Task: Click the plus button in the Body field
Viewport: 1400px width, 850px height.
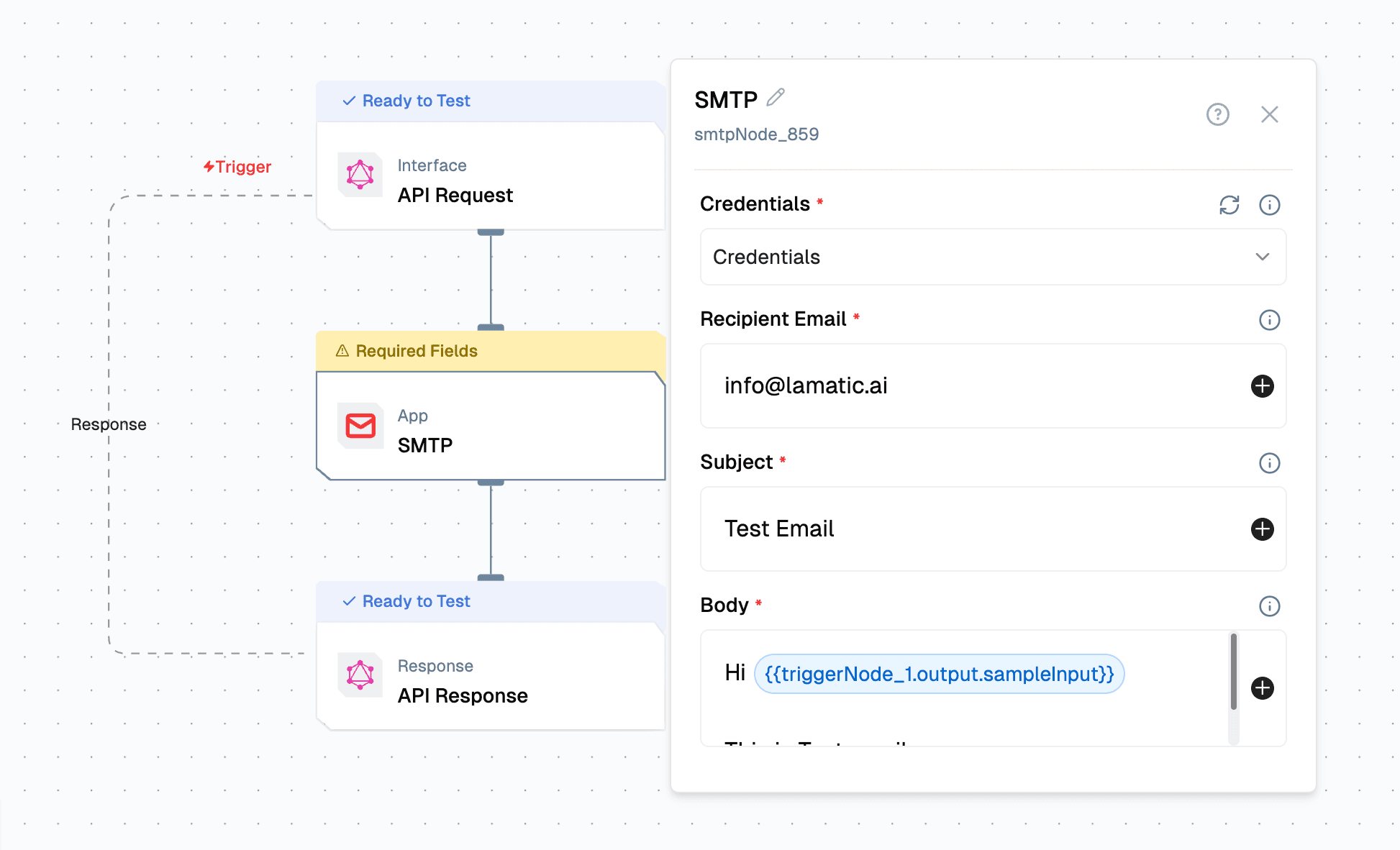Action: pos(1262,689)
